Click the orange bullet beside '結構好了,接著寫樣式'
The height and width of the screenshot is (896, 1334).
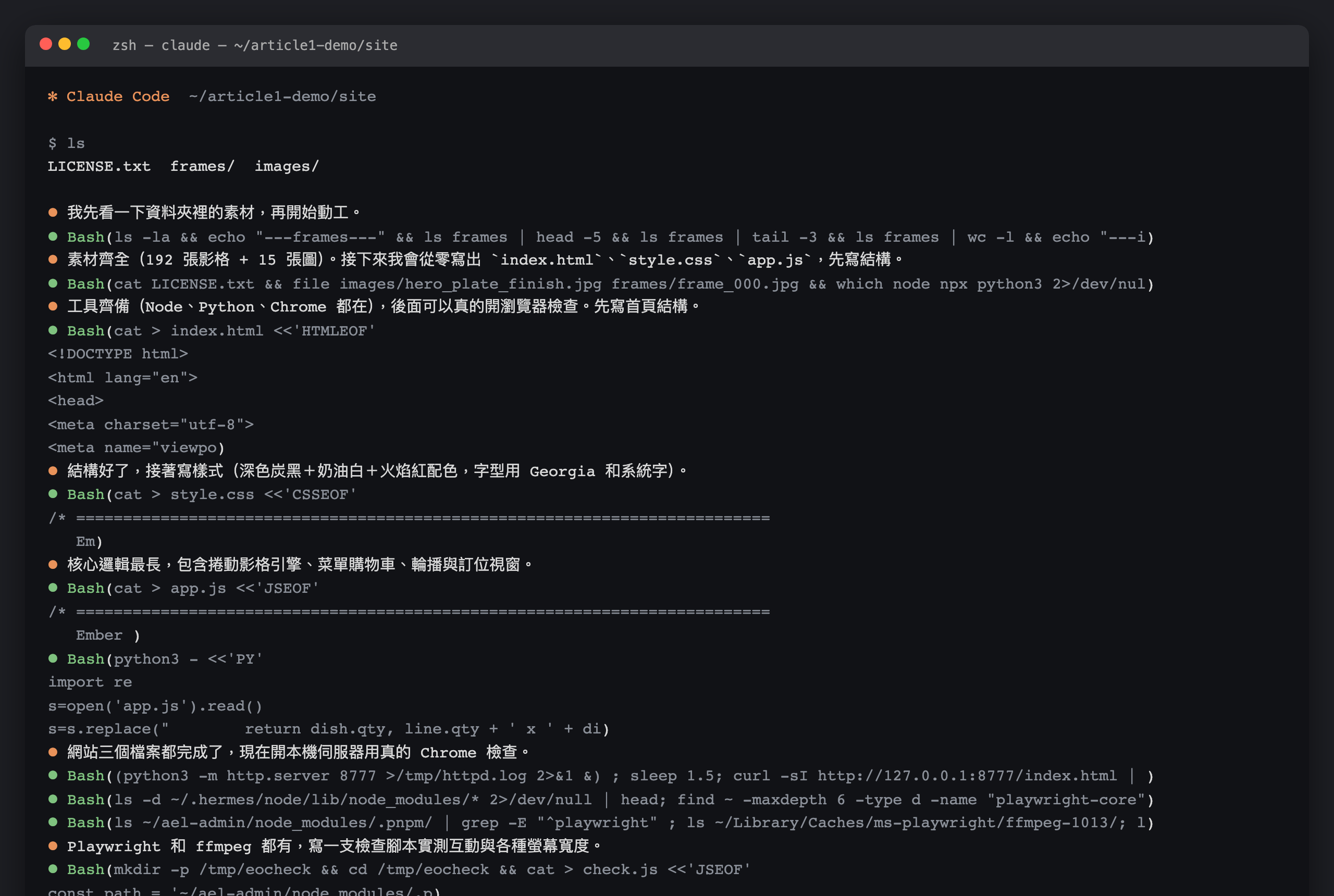tap(53, 471)
